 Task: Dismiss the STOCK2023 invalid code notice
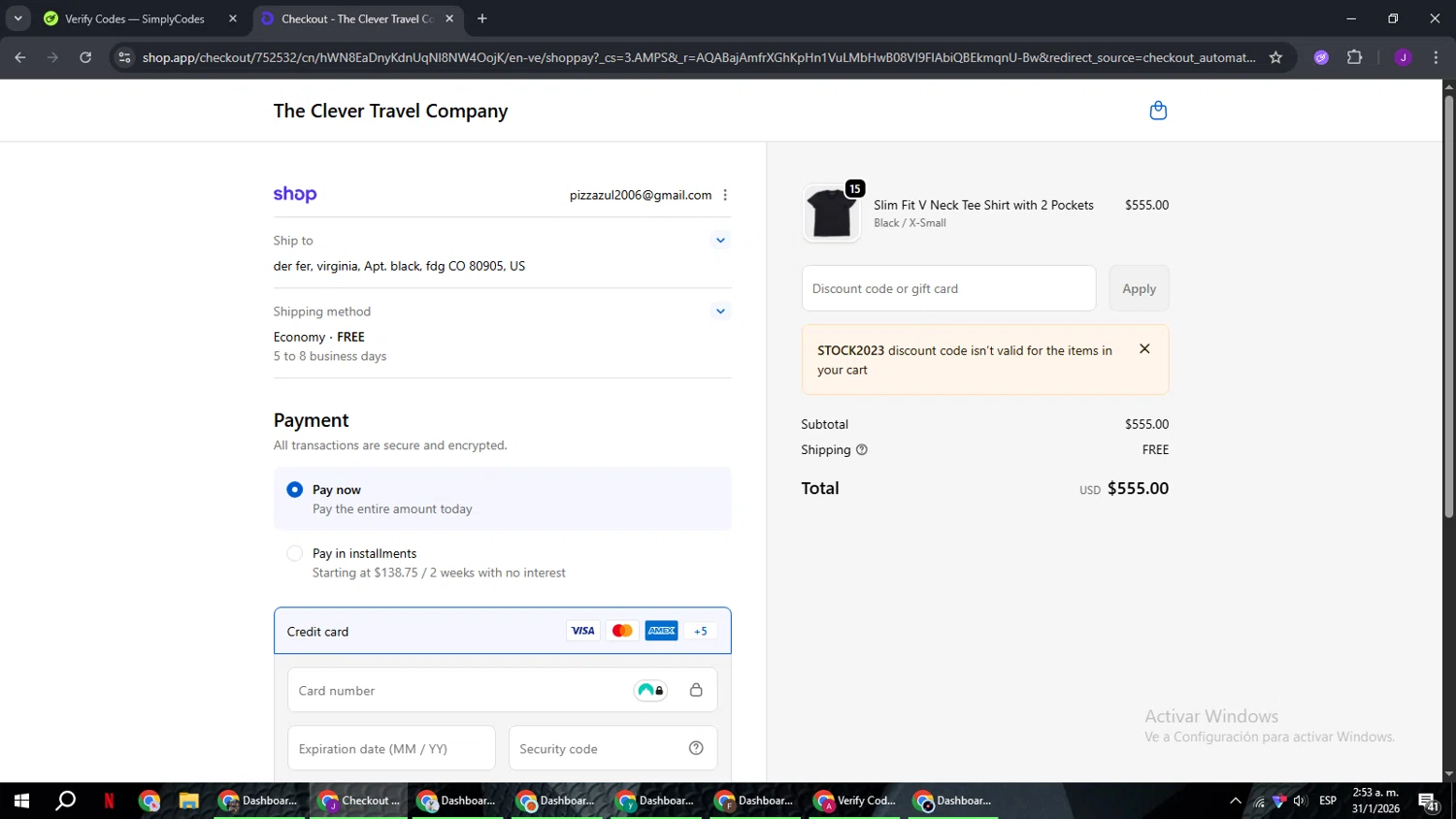(1144, 349)
